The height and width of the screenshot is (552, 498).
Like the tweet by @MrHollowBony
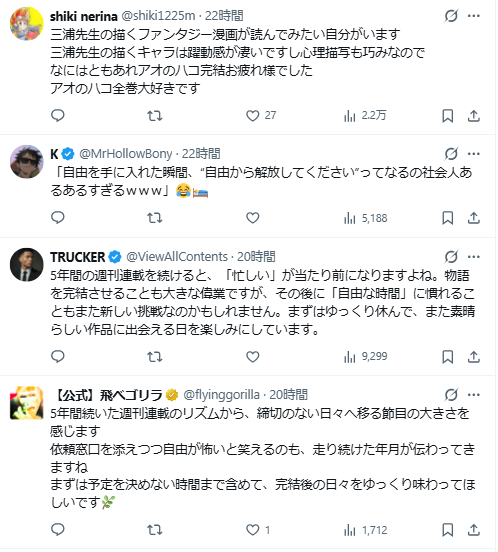(x=252, y=218)
